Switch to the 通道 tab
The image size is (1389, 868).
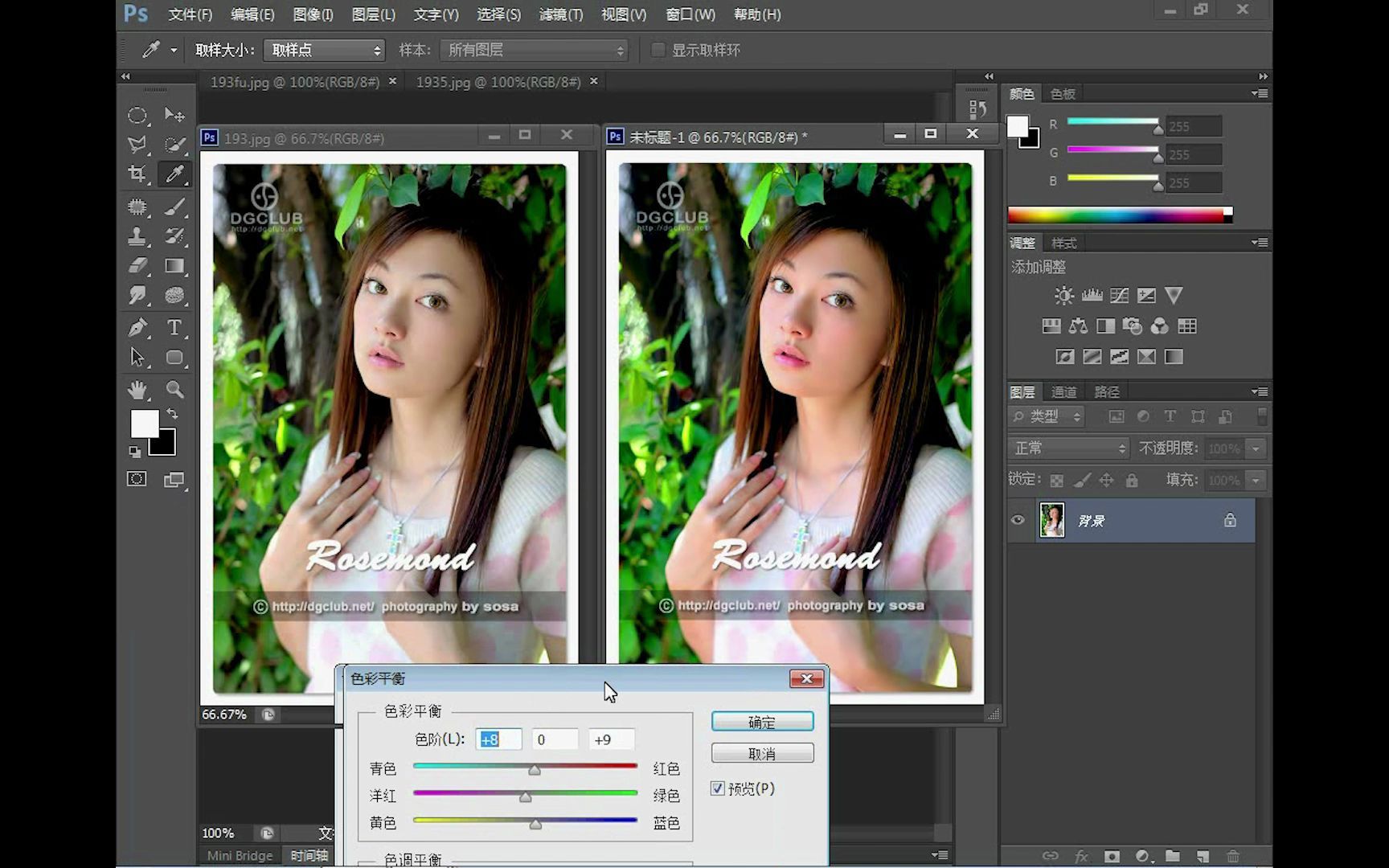click(x=1063, y=391)
